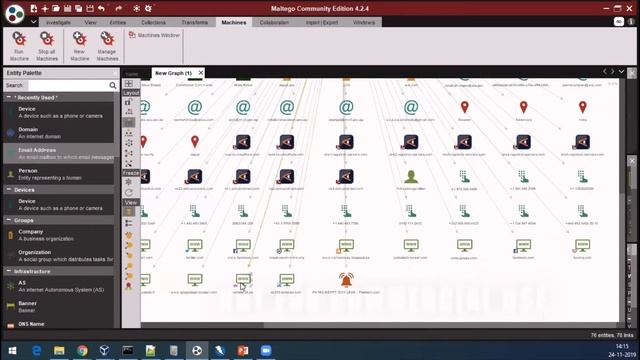Switch graph to list view icon
Image resolution: width=640 pixels, height=360 pixels.
coord(129,223)
